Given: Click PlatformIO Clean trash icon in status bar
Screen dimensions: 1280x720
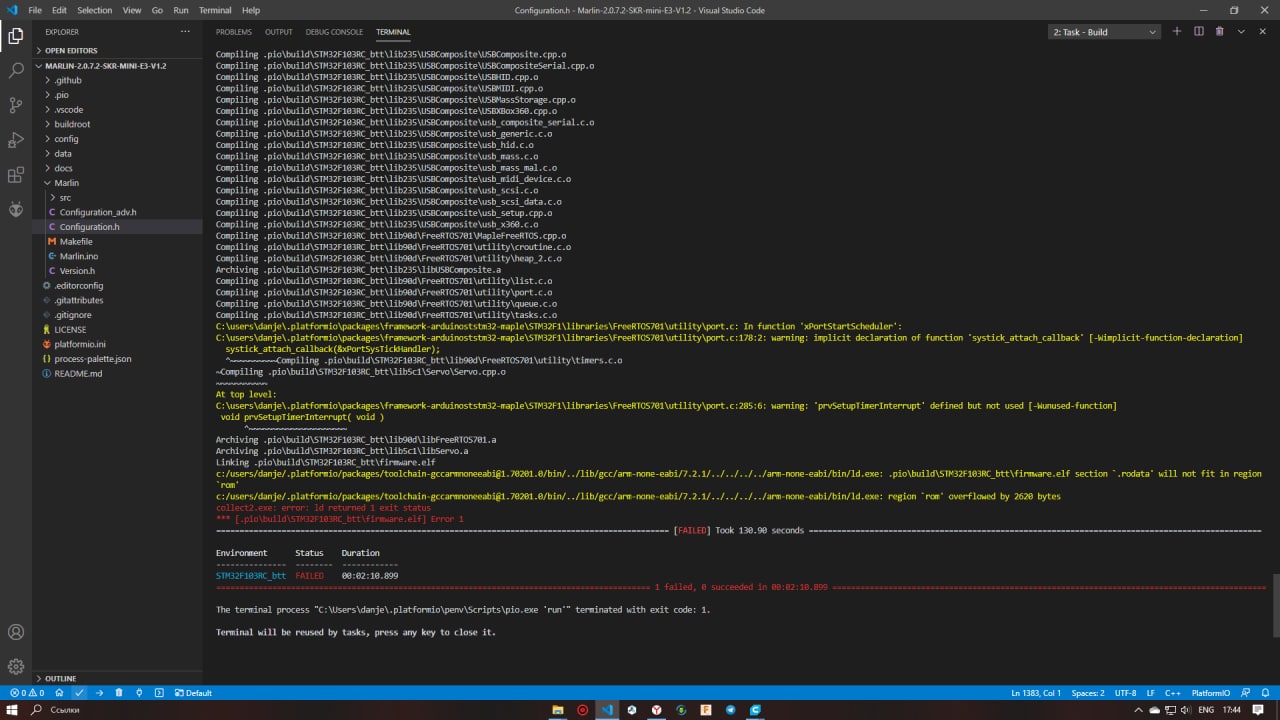Looking at the screenshot, I should pyautogui.click(x=119, y=693).
